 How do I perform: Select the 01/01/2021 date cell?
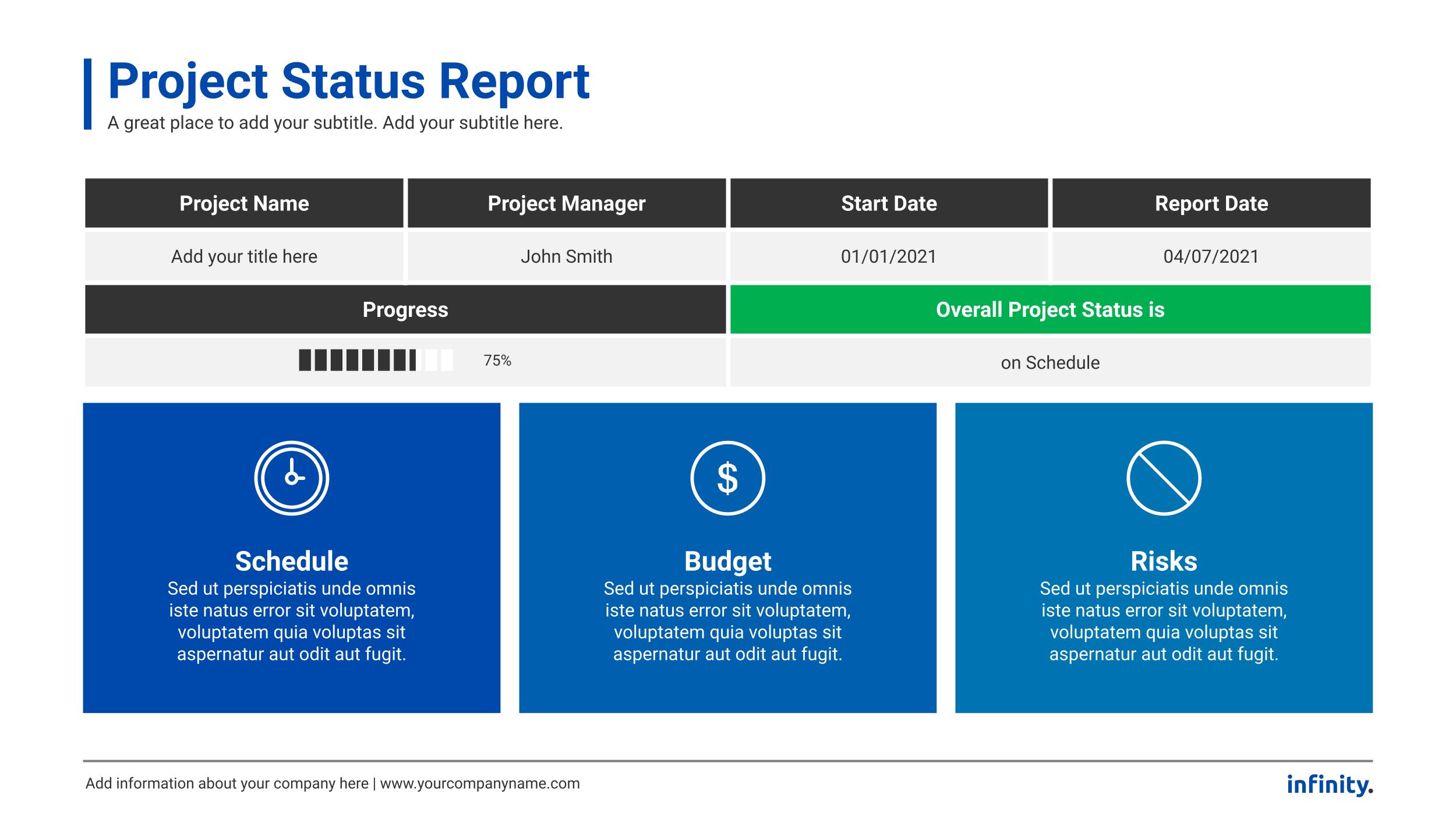889,256
